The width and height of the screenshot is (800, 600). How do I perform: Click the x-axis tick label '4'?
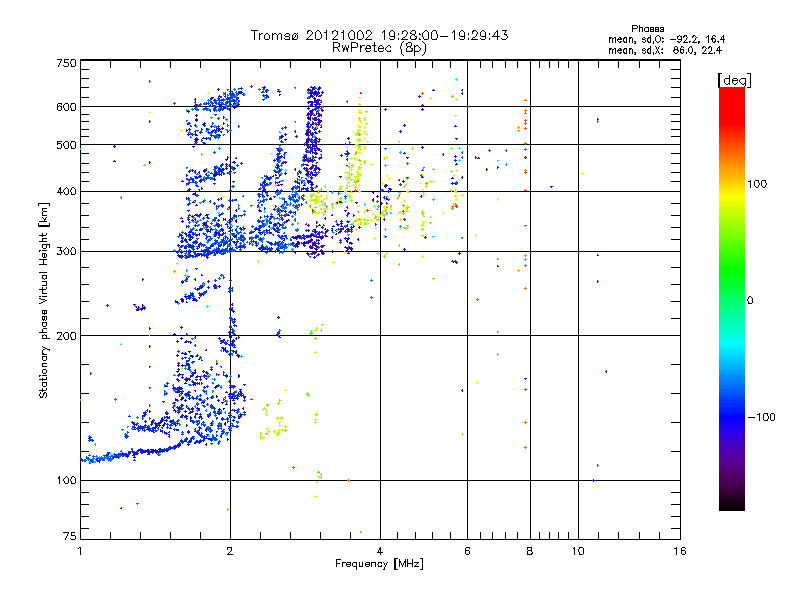pyautogui.click(x=380, y=551)
